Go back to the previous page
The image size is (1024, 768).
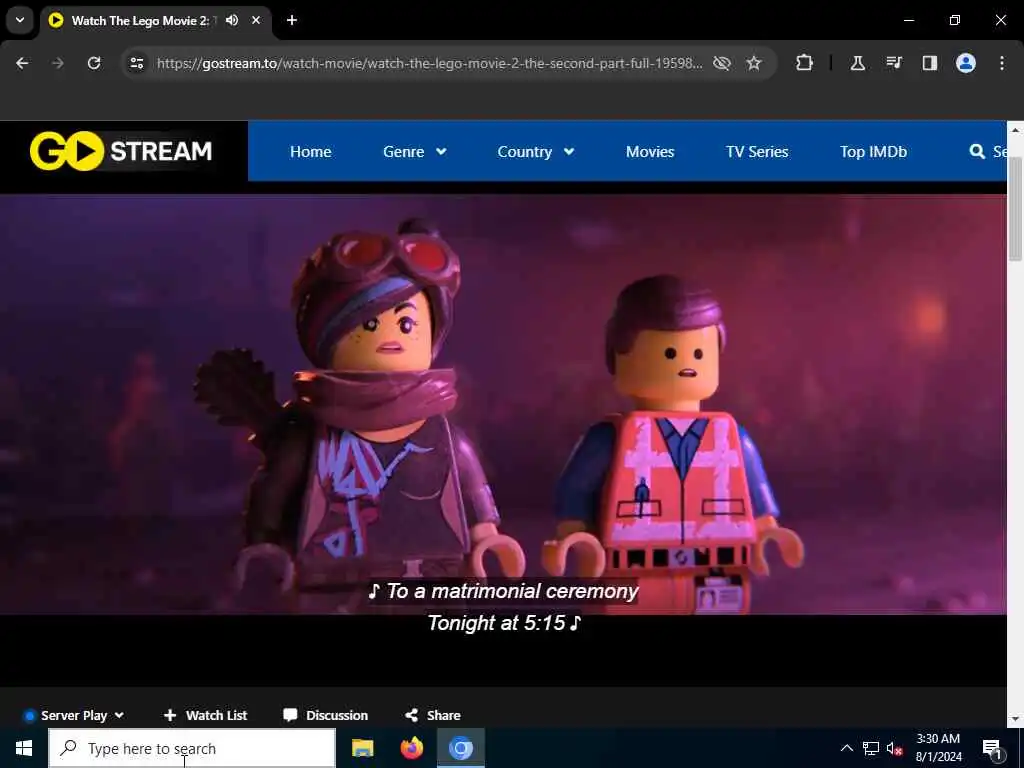pos(22,63)
